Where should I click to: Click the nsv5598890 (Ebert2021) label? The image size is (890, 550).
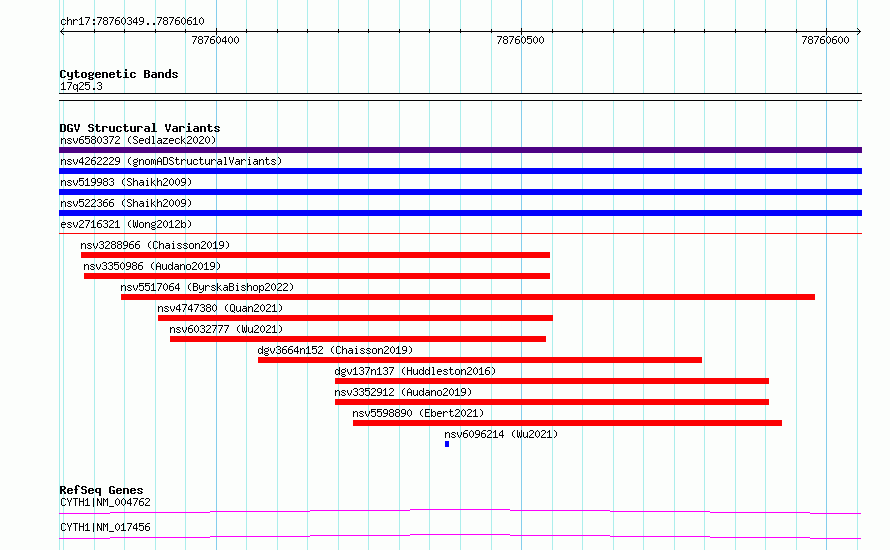418,413
